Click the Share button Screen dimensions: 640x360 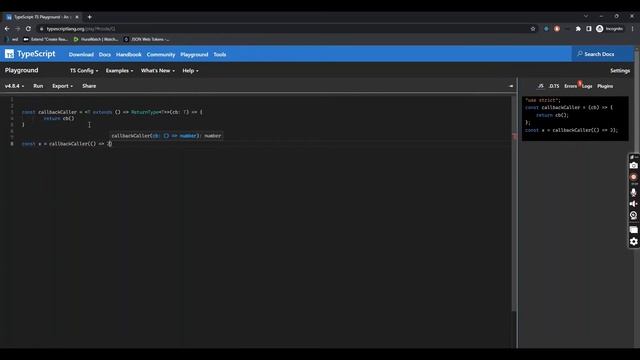pos(89,86)
